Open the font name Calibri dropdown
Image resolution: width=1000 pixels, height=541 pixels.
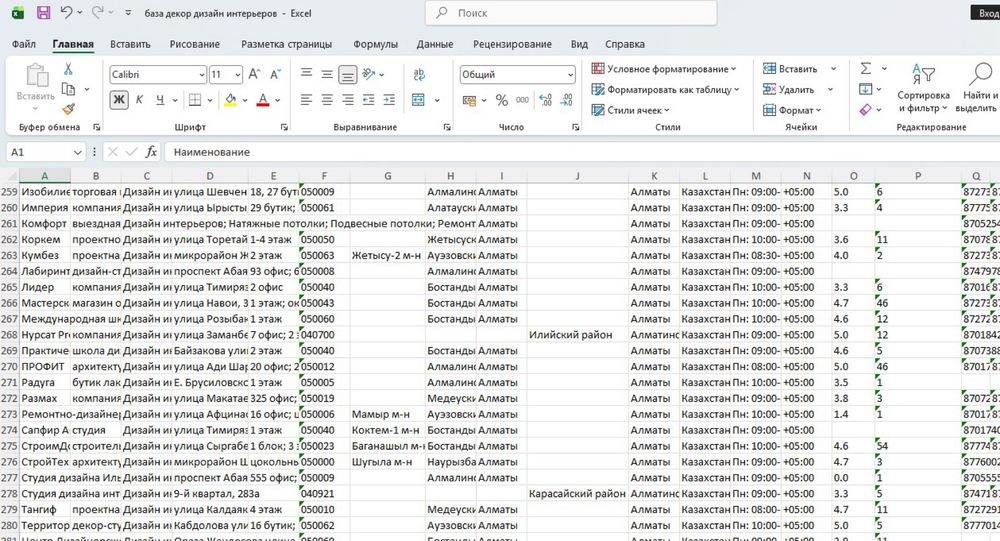pos(202,75)
